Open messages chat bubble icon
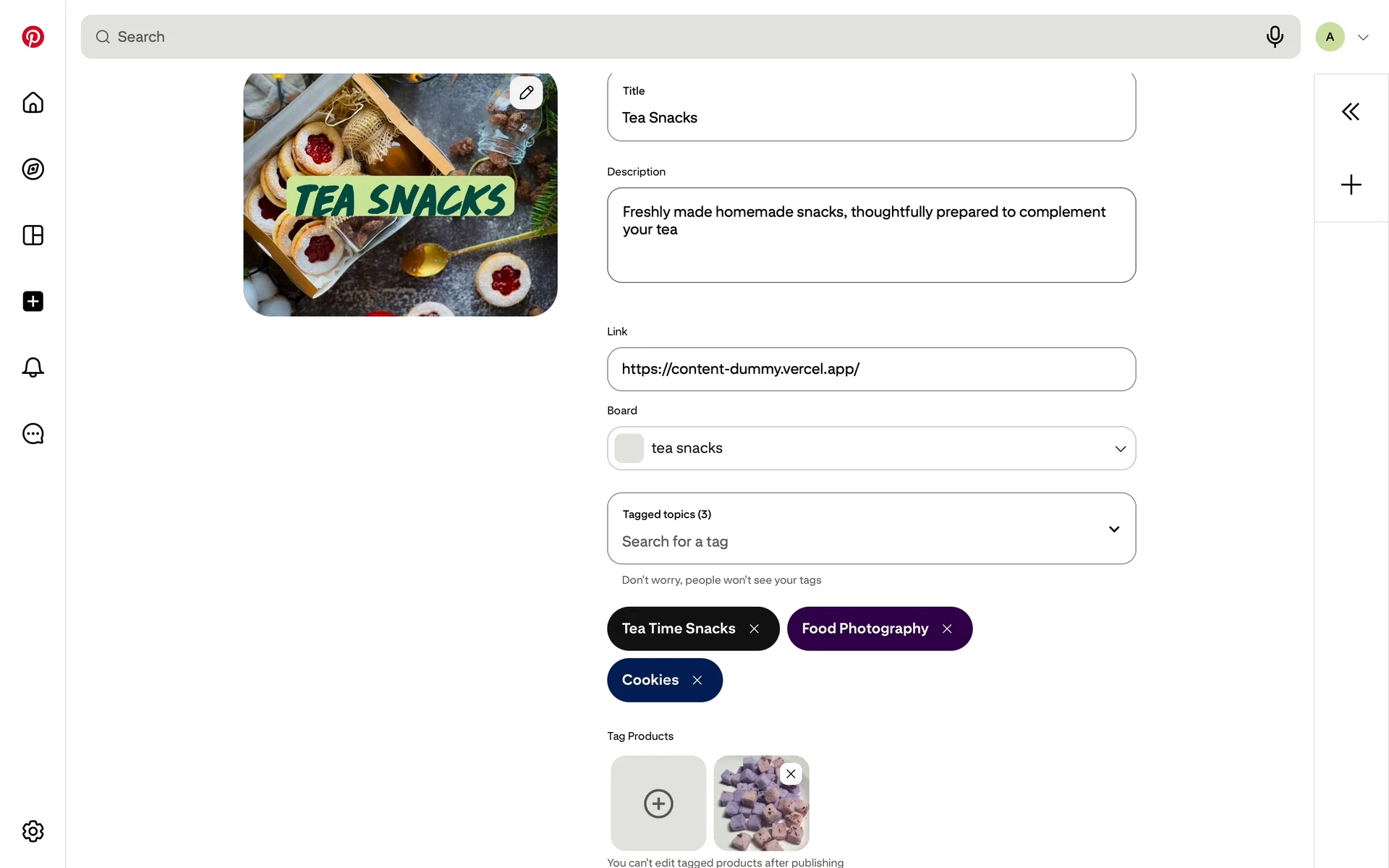 (33, 434)
